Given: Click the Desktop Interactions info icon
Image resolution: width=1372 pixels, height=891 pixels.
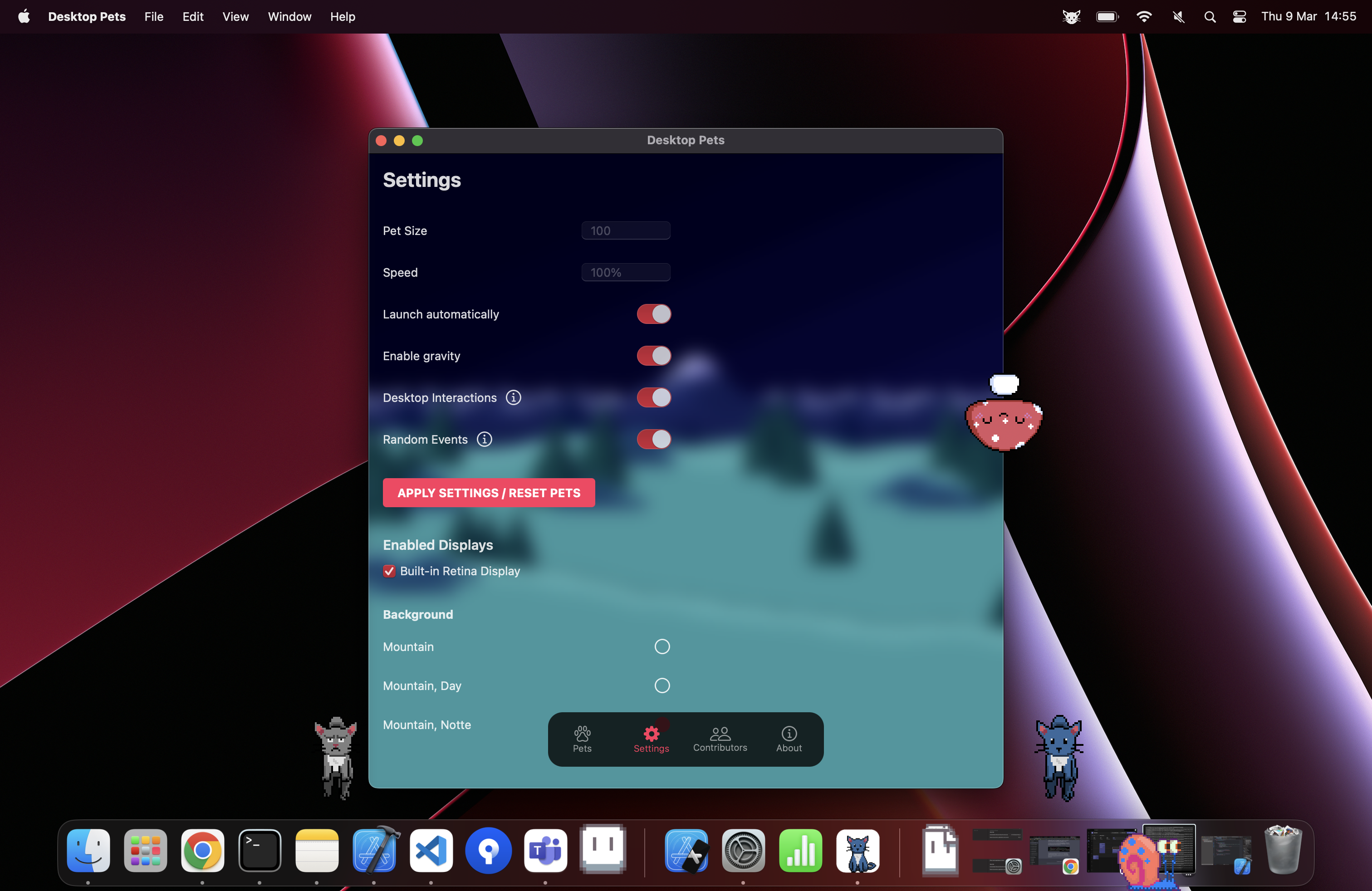Looking at the screenshot, I should coord(513,398).
